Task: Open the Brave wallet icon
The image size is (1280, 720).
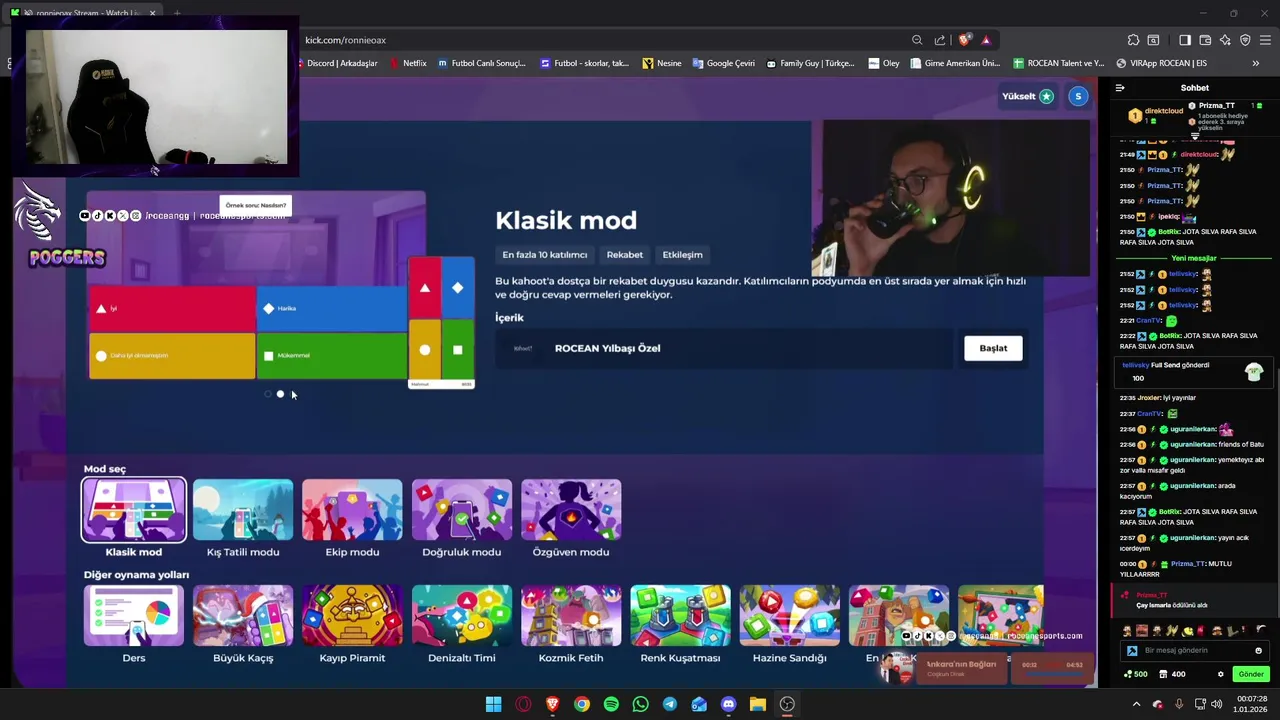Action: [1205, 40]
